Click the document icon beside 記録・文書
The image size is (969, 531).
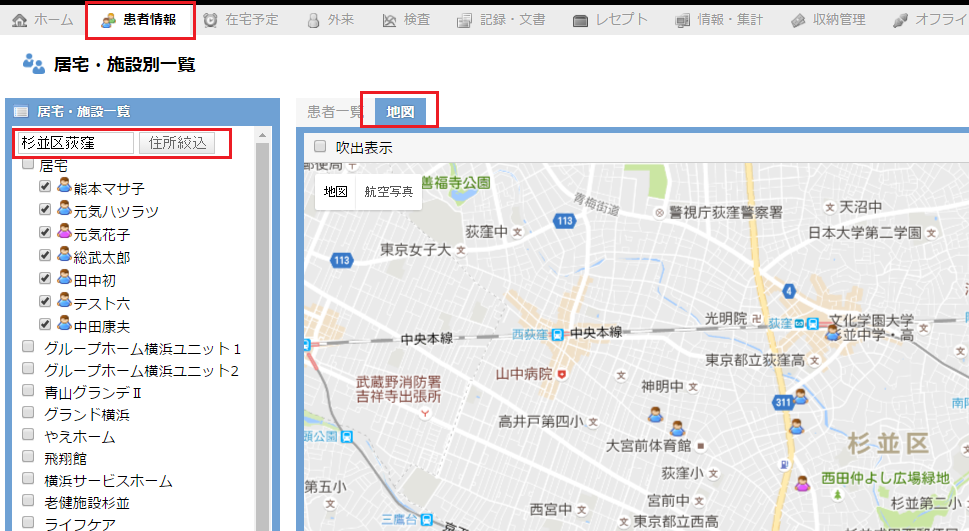tap(464, 21)
